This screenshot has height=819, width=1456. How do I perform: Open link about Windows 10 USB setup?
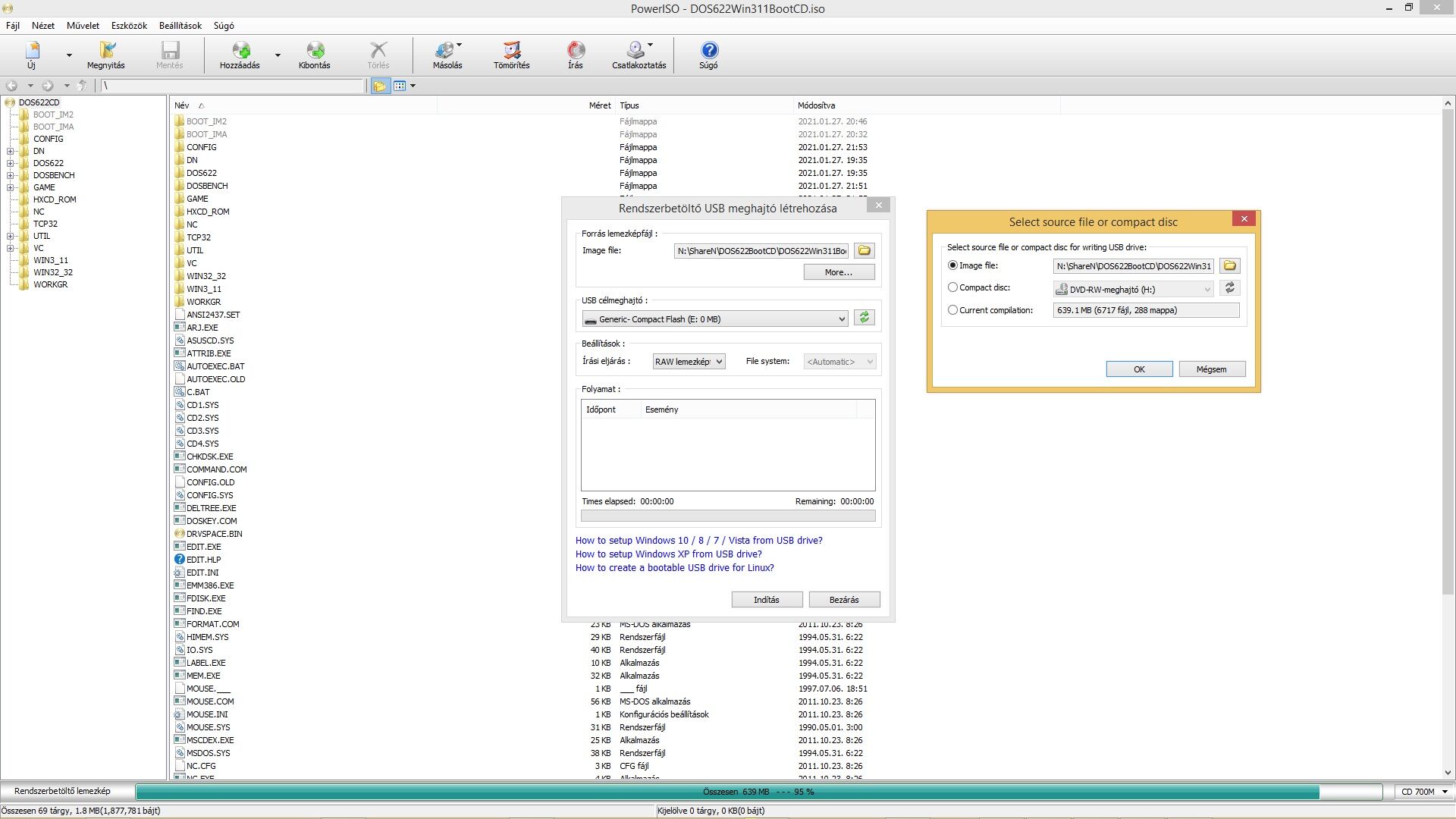point(698,541)
